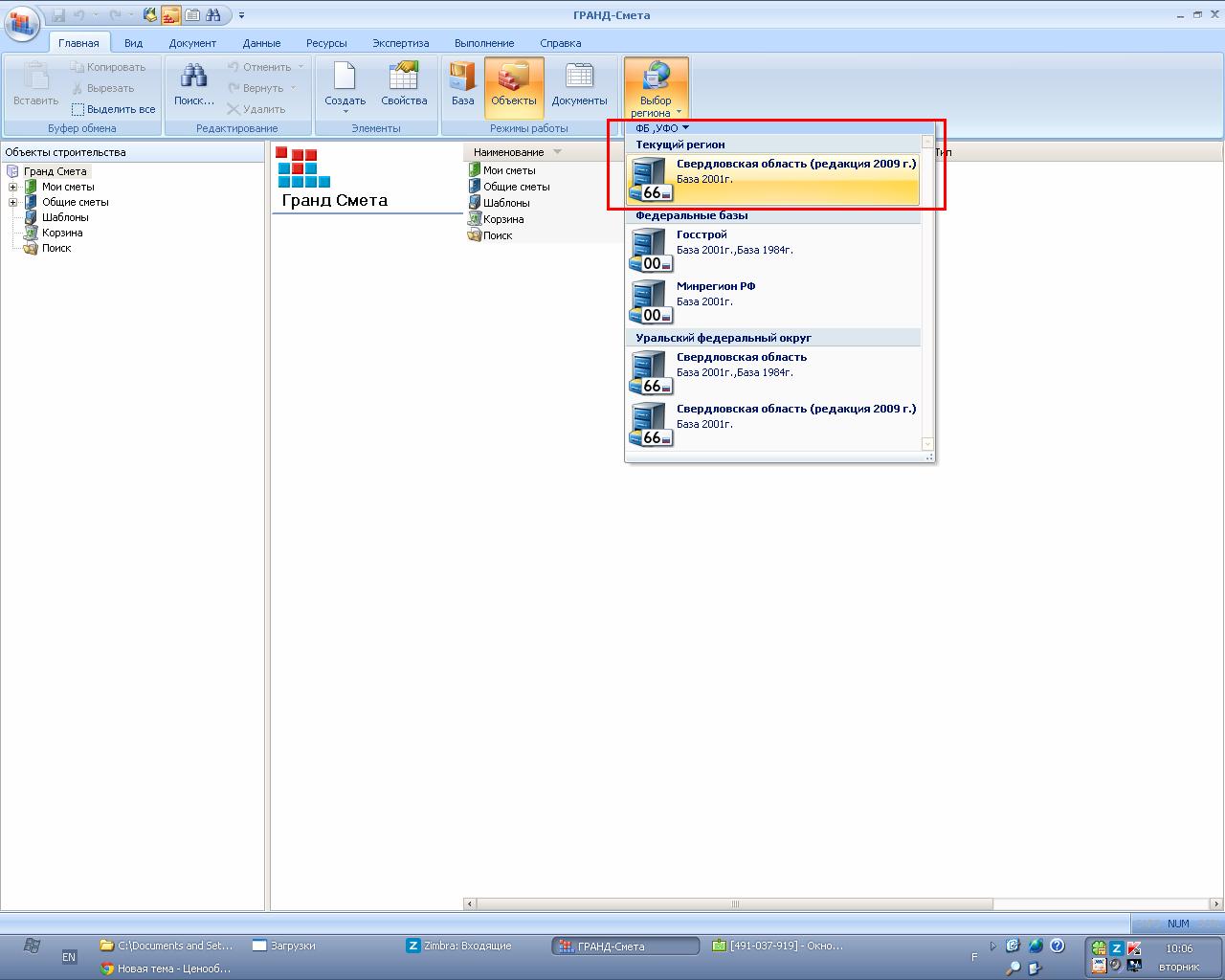1225x980 pixels.
Task: Expand the Мои сметы tree node
Action: pos(13,187)
